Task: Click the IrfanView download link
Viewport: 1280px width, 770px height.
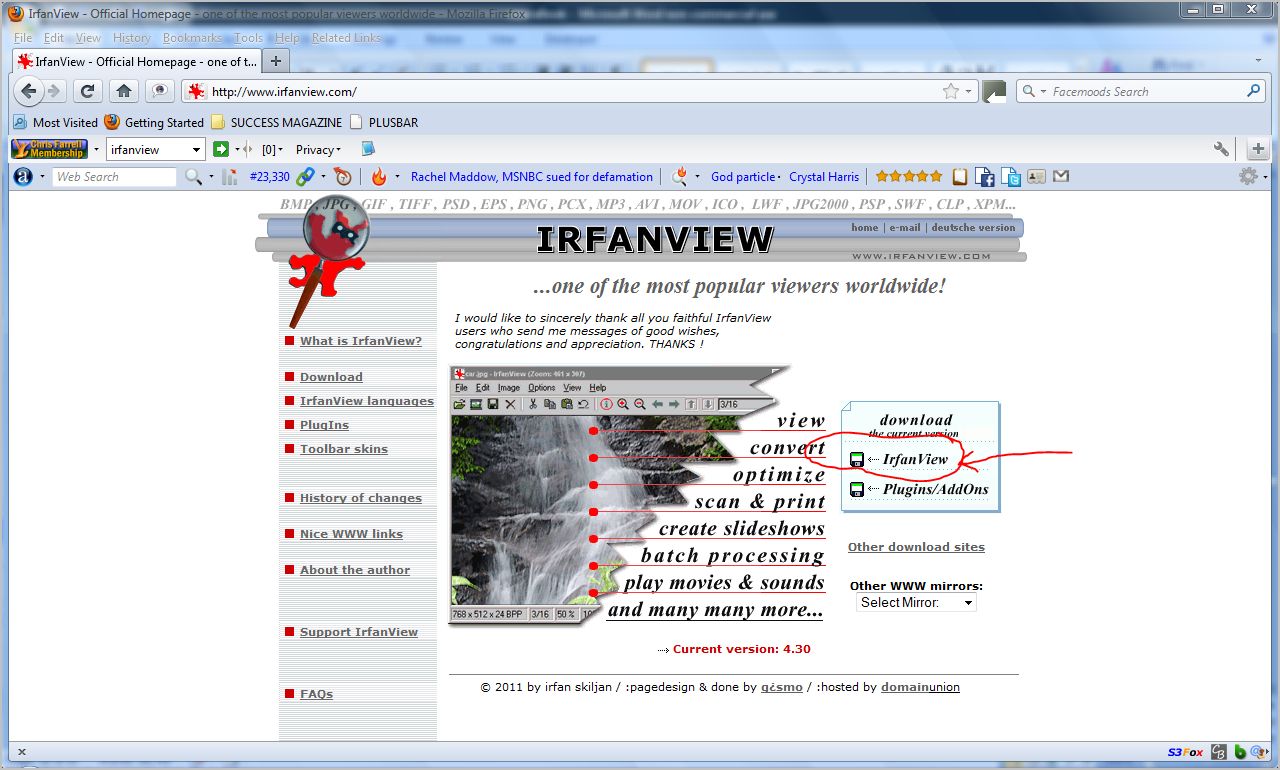Action: coord(914,459)
